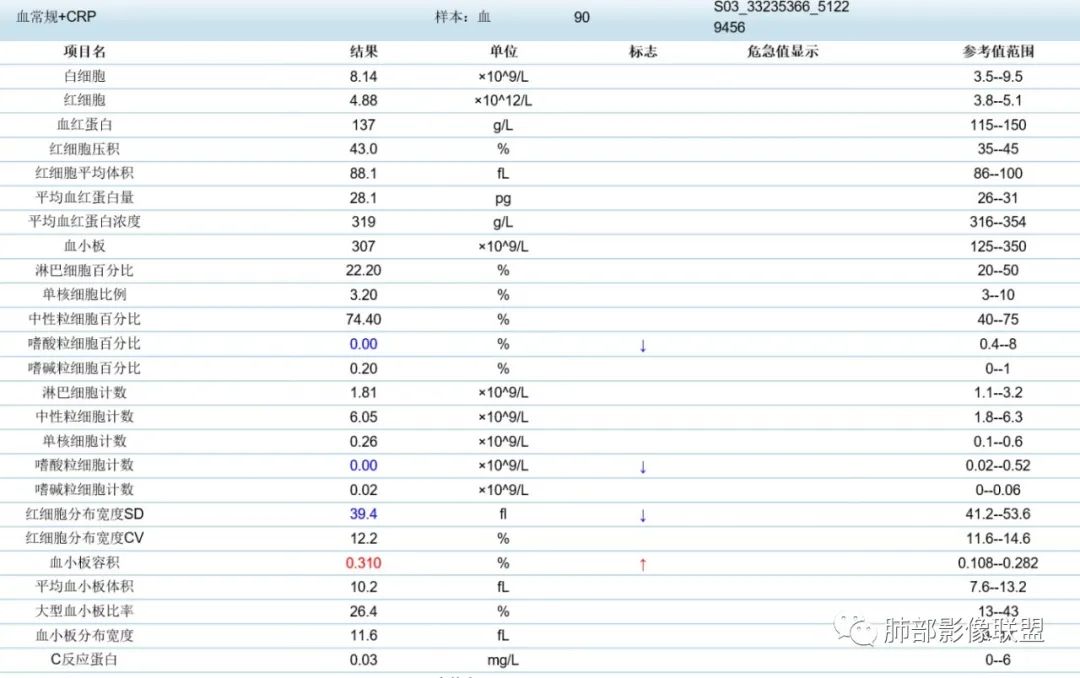The height and width of the screenshot is (678, 1080).
Task: Click the reference range 0.108--0.282
Action: 998,563
